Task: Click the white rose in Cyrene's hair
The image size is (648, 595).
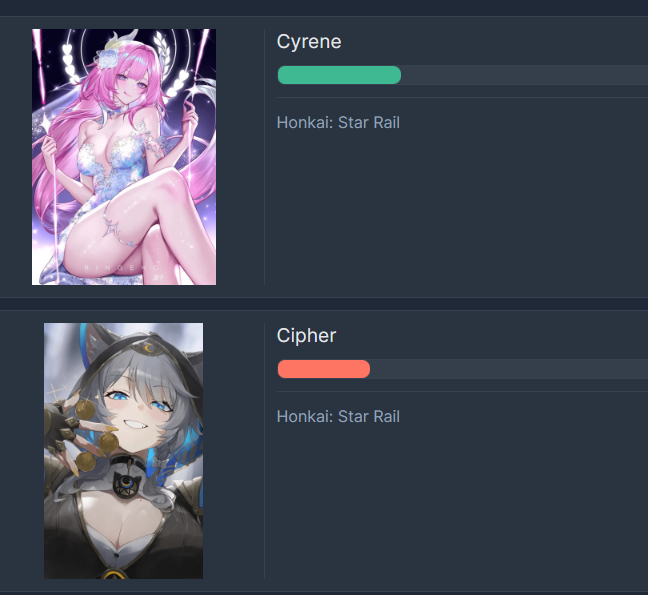Action: pyautogui.click(x=108, y=58)
